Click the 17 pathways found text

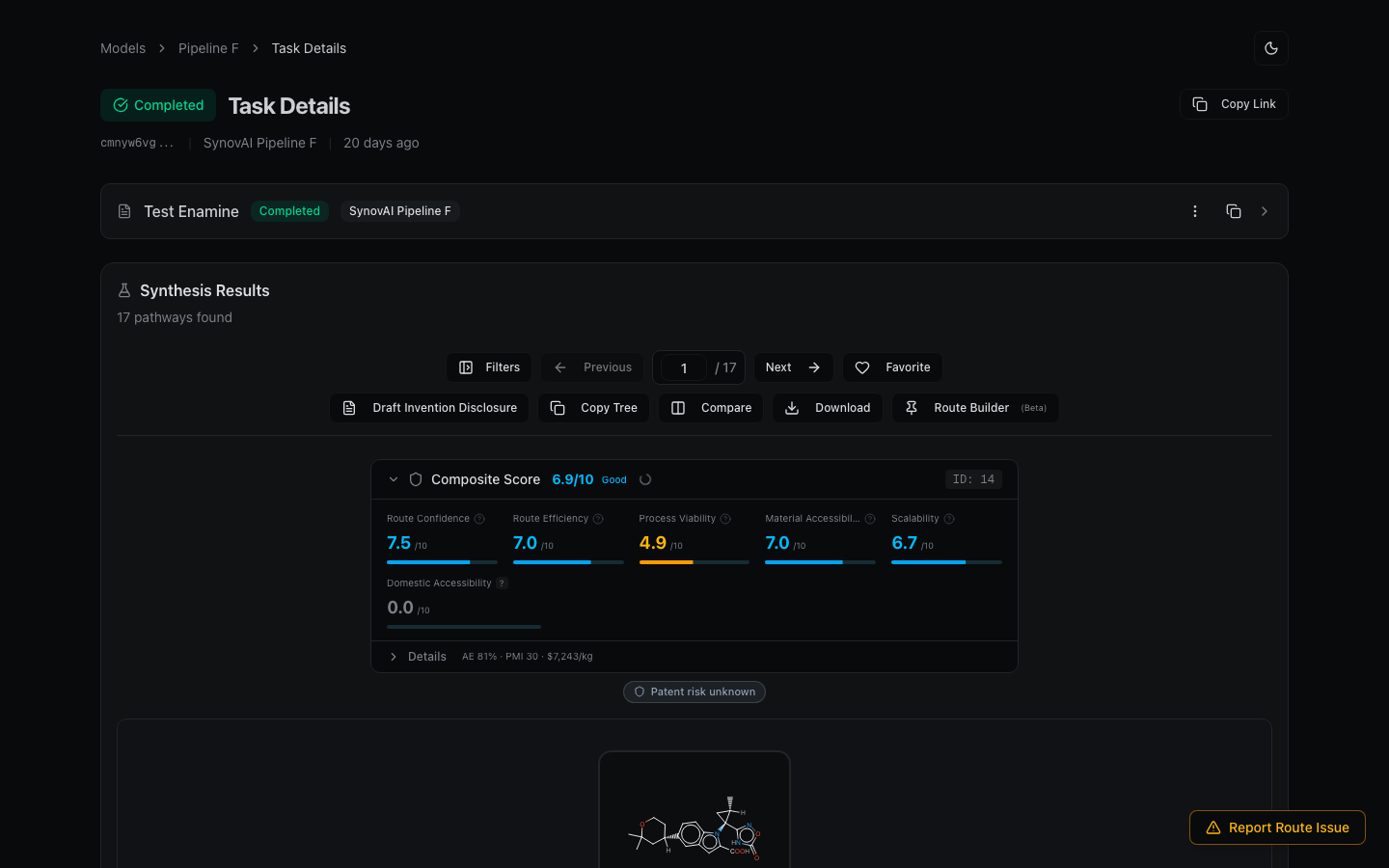coord(175,317)
